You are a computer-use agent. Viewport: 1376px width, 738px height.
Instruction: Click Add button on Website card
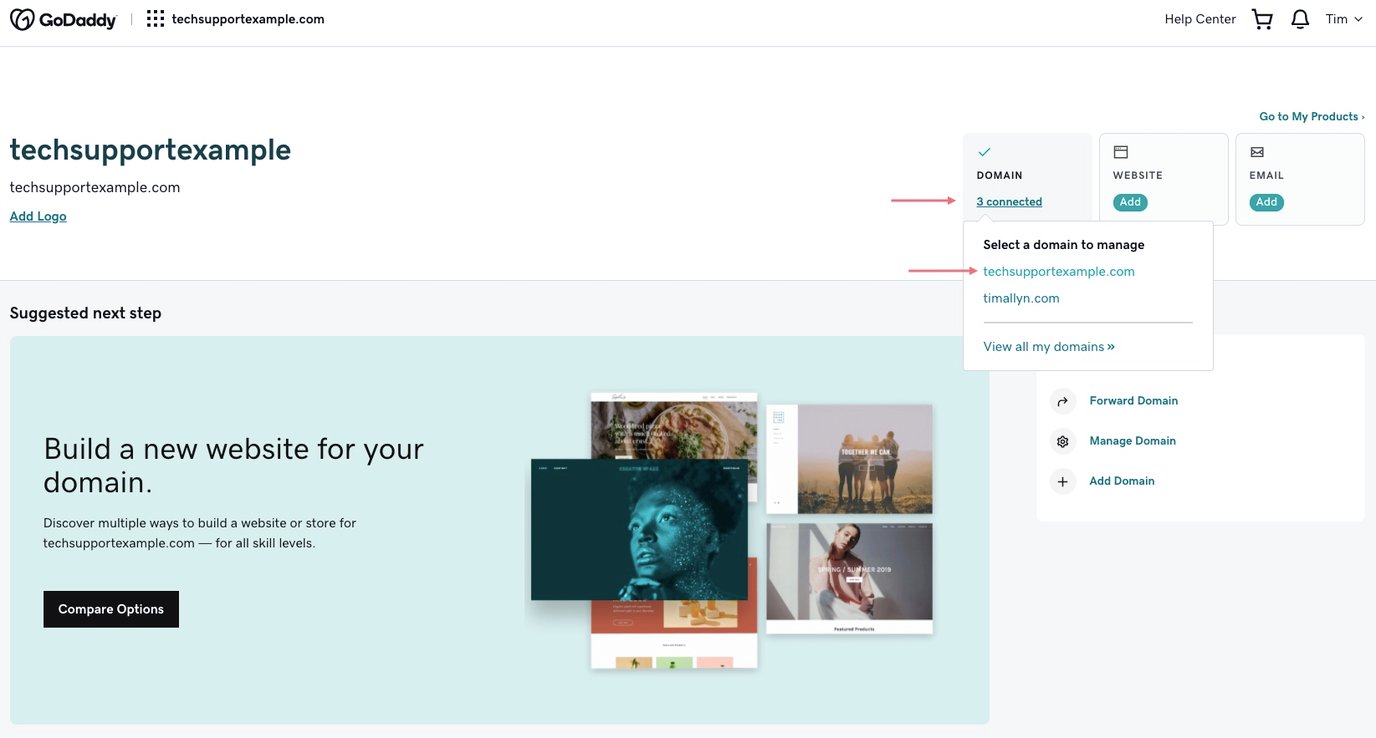click(x=1130, y=202)
